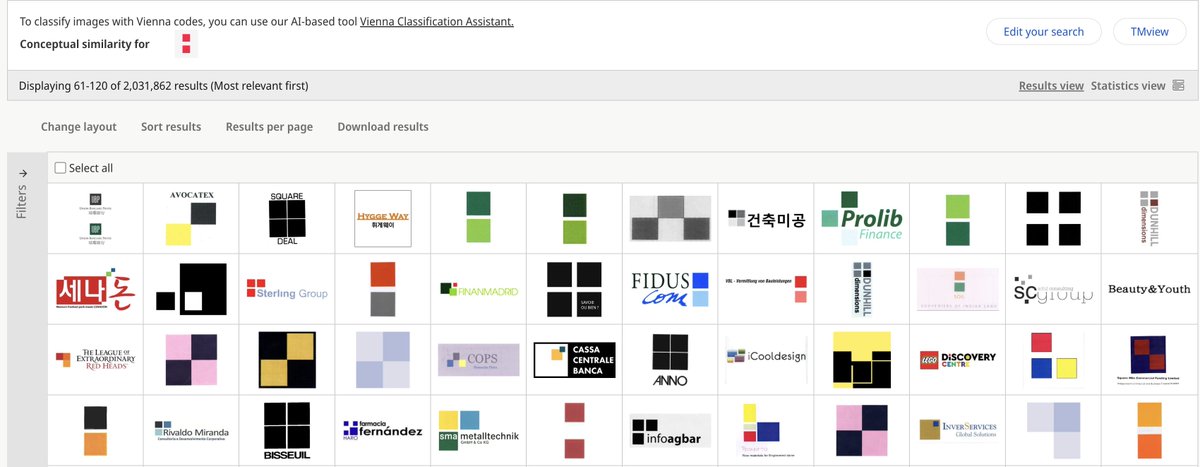
Task: Open the FIDUS Com trademark result
Action: tap(670, 289)
